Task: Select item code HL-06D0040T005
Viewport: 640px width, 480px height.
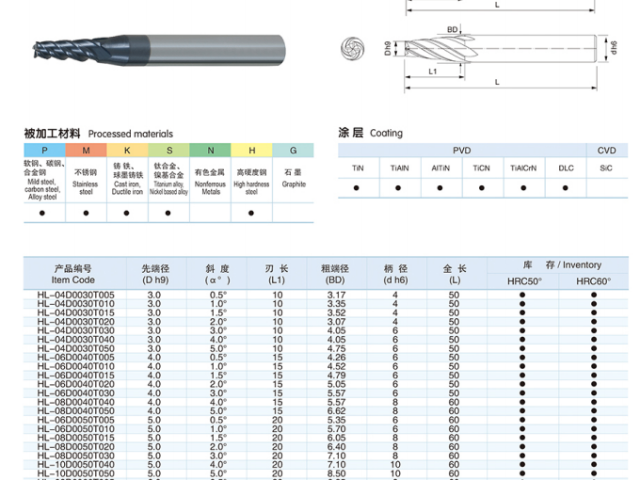Action: click(x=75, y=357)
